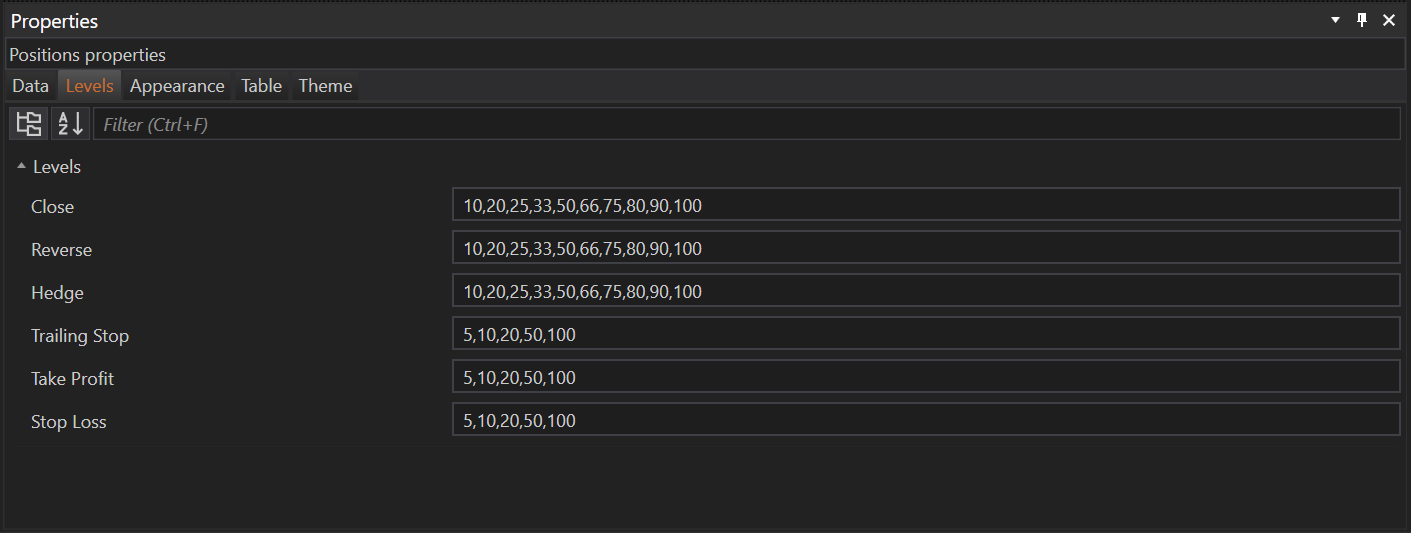Click the Categorized view icon
1411x533 pixels.
coord(29,124)
